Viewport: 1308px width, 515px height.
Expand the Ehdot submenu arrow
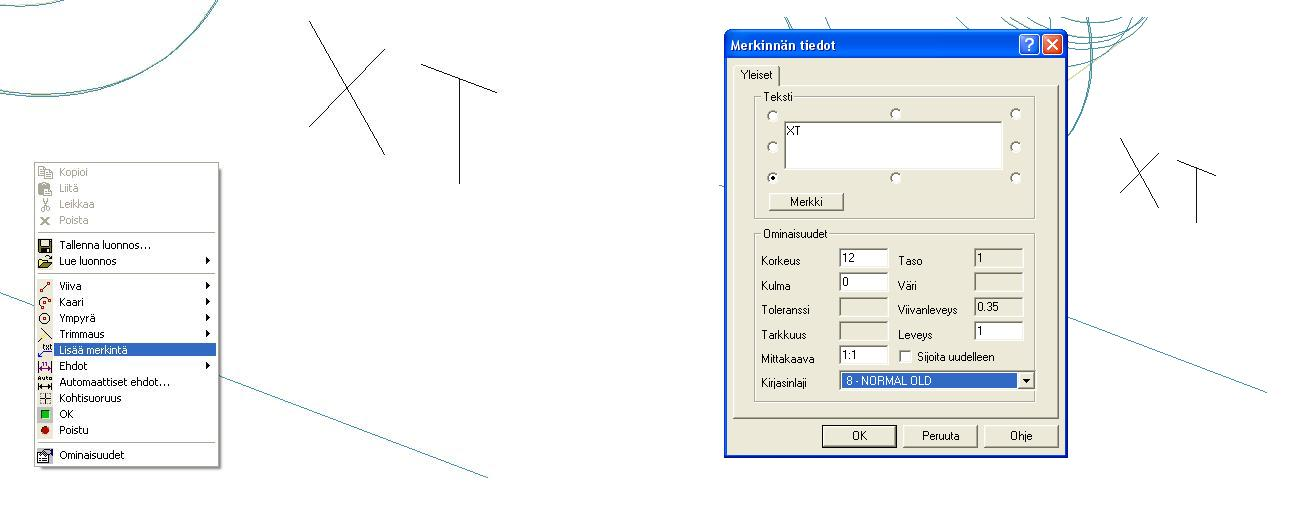pos(208,366)
